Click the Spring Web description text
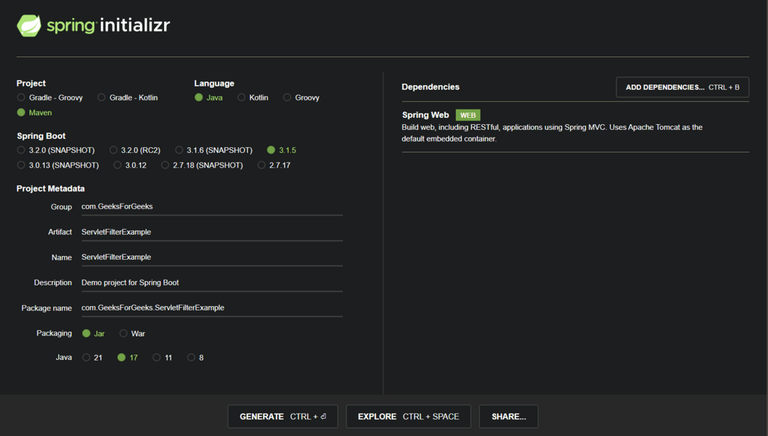The width and height of the screenshot is (768, 436). [x=552, y=133]
